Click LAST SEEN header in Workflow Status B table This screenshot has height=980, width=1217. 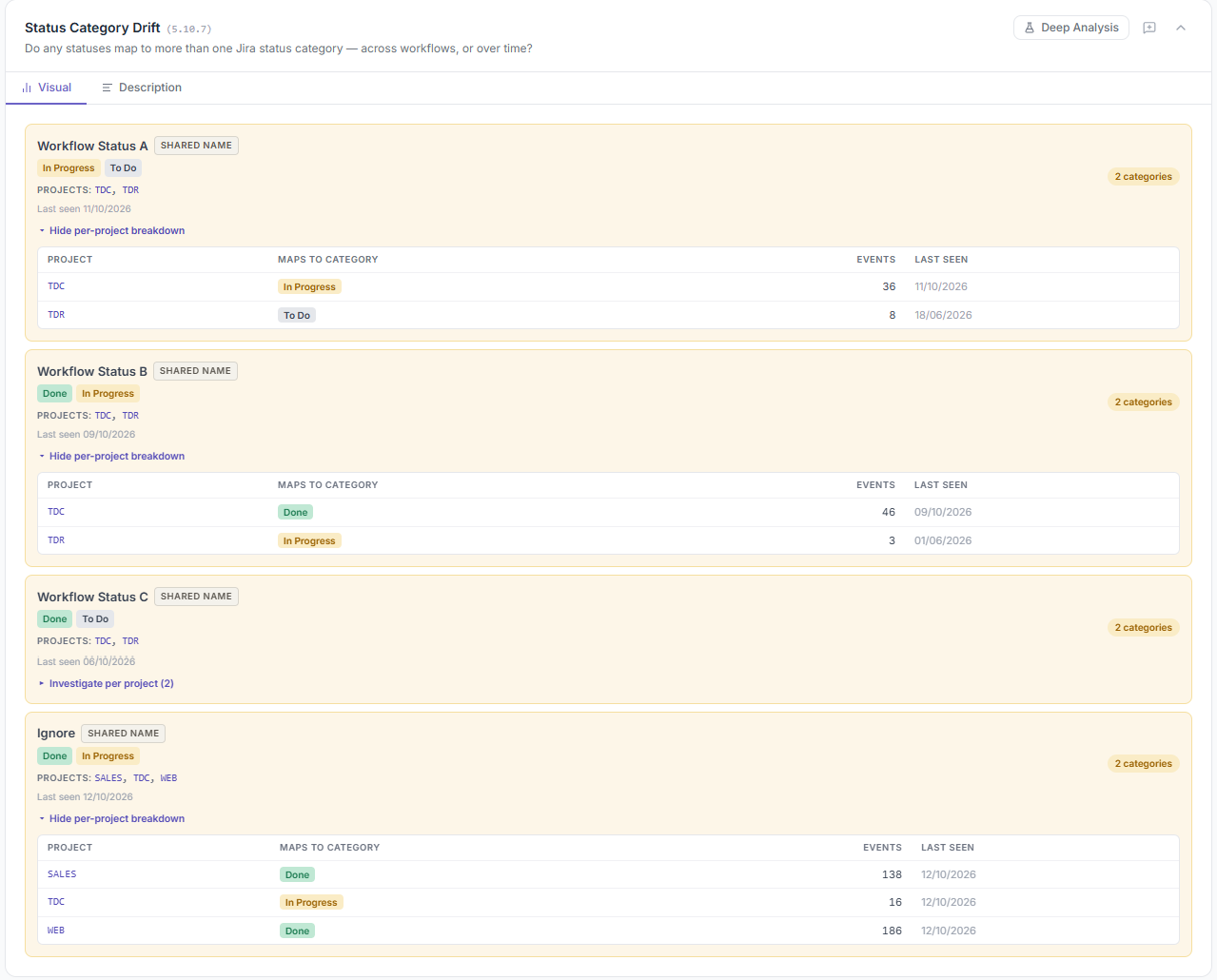click(941, 485)
